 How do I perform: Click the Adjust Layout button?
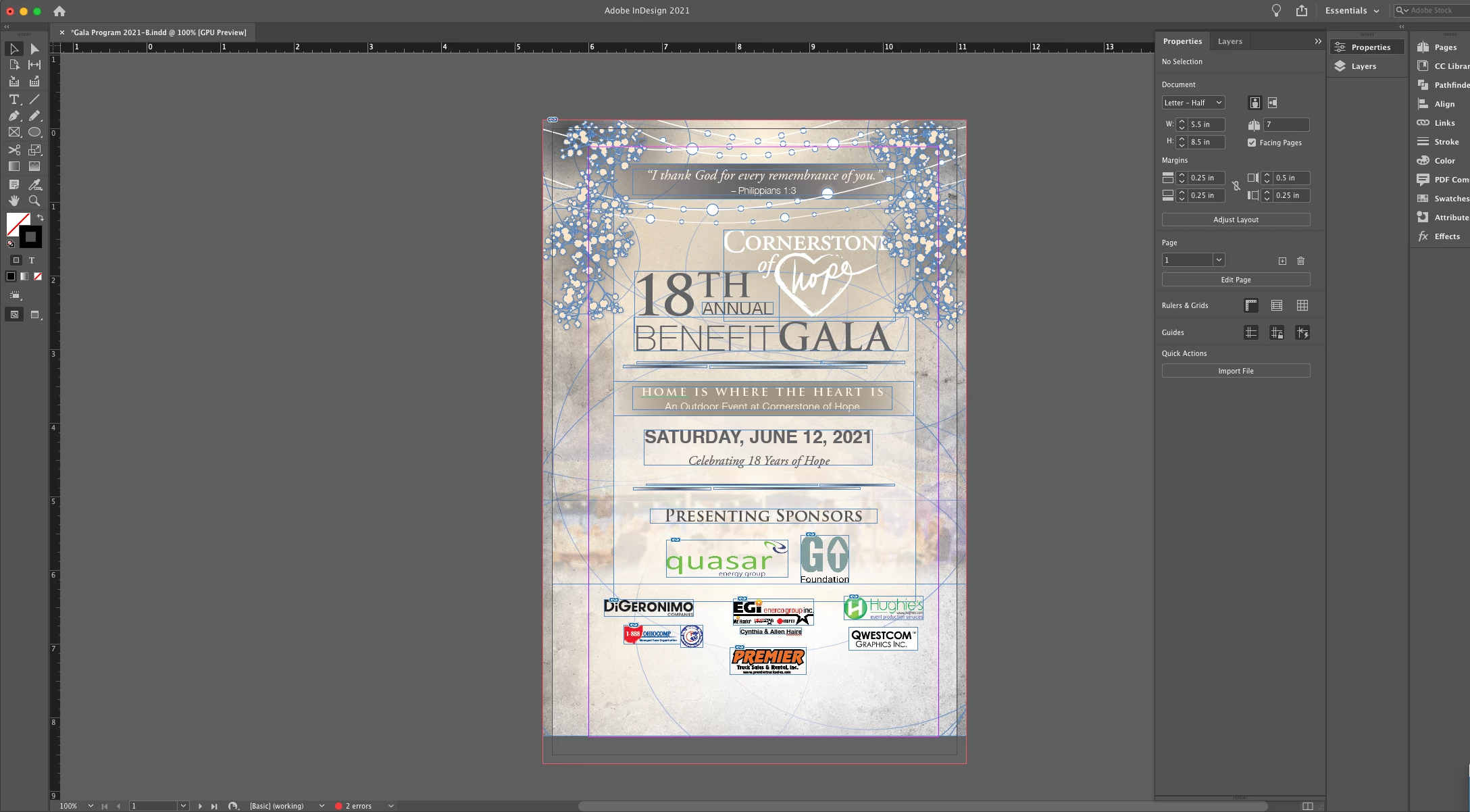tap(1236, 220)
